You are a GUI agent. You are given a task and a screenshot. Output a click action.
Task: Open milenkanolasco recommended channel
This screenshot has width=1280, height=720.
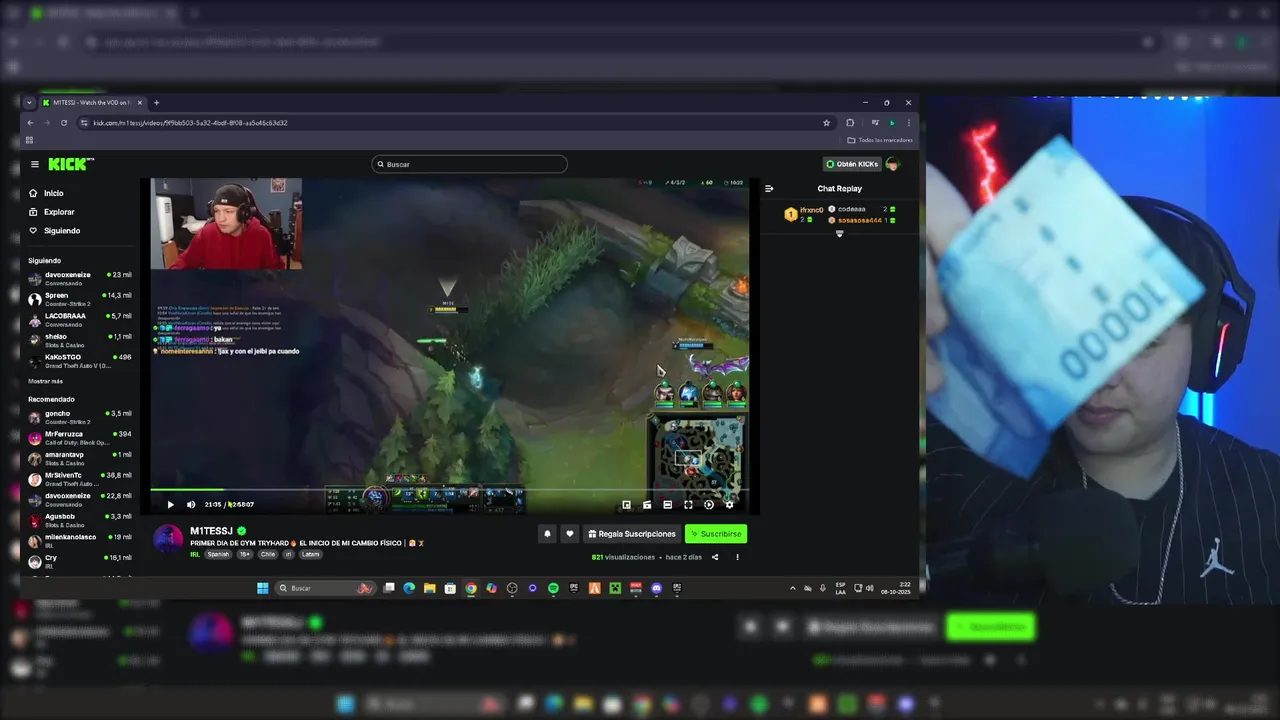coord(80,541)
